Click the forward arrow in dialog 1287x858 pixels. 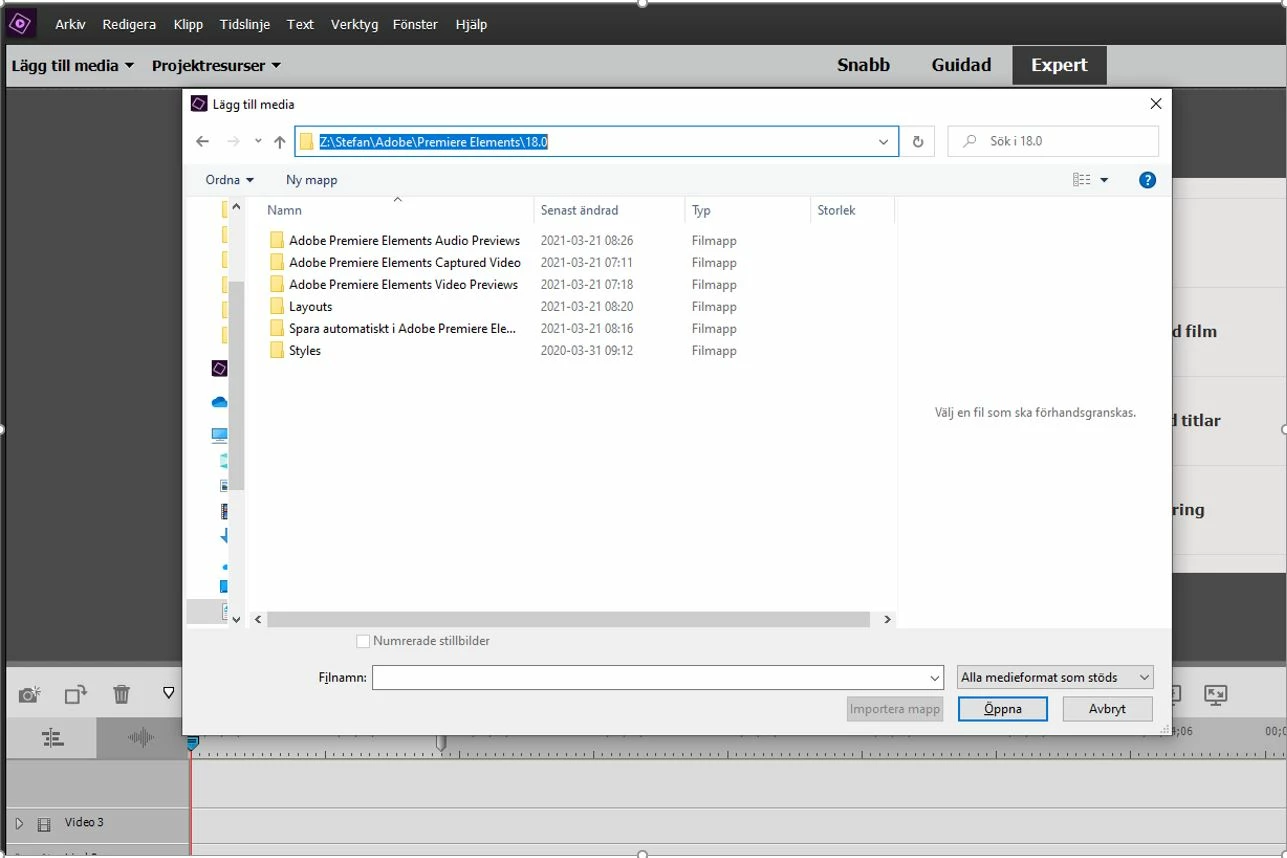click(234, 142)
